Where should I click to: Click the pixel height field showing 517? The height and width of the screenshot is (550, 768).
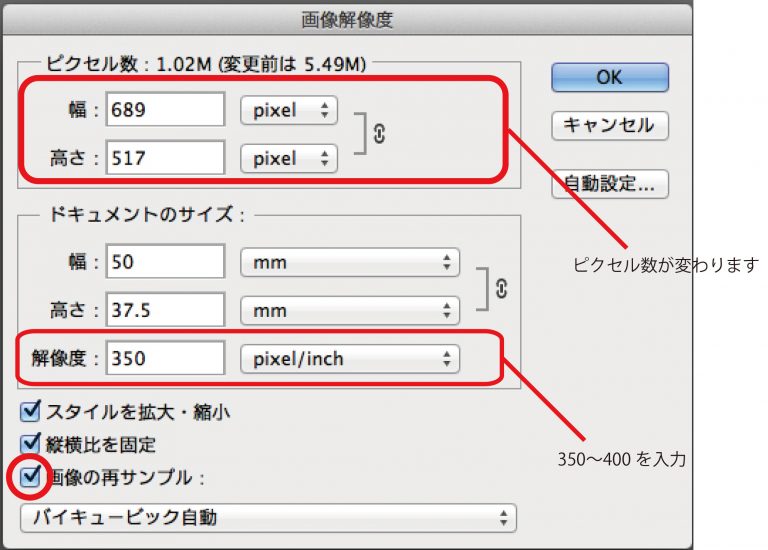click(165, 158)
